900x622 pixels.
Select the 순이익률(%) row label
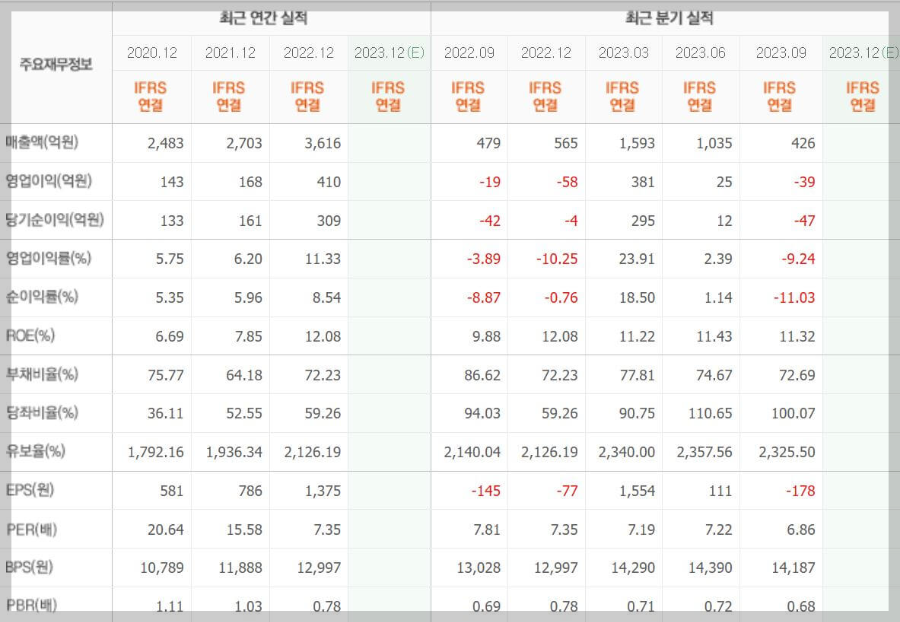click(42, 297)
